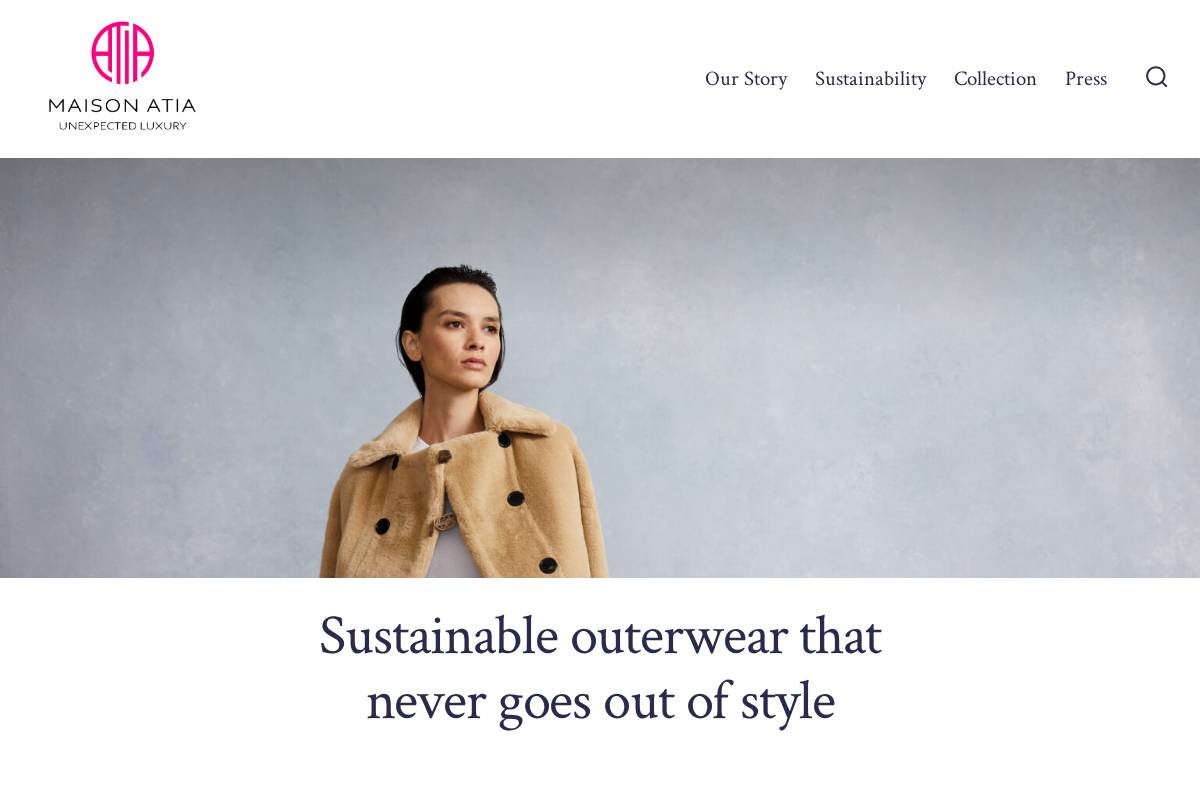Click the metal clasp on the coat
This screenshot has width=1200, height=800.
445,521
